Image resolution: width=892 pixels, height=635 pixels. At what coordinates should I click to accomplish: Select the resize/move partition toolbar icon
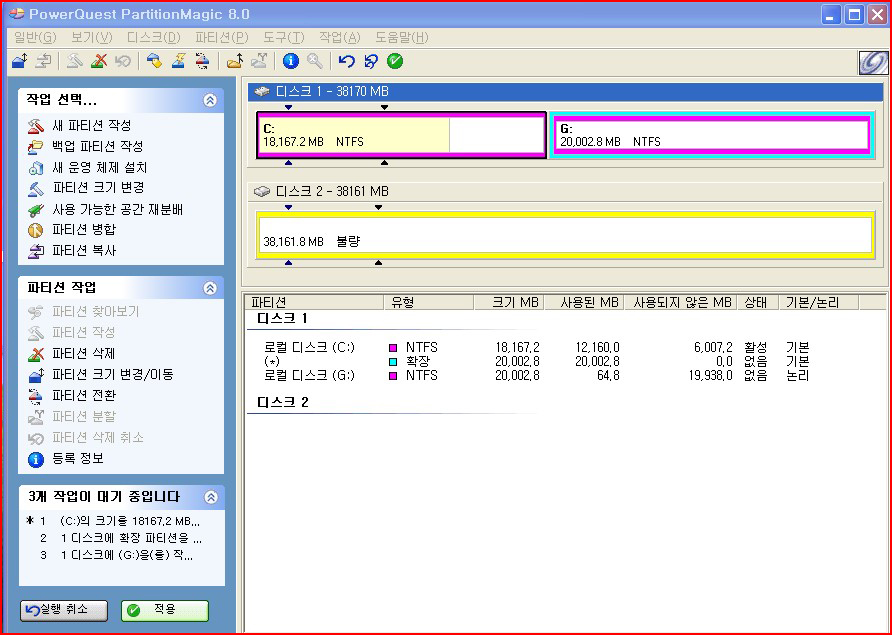coord(20,61)
